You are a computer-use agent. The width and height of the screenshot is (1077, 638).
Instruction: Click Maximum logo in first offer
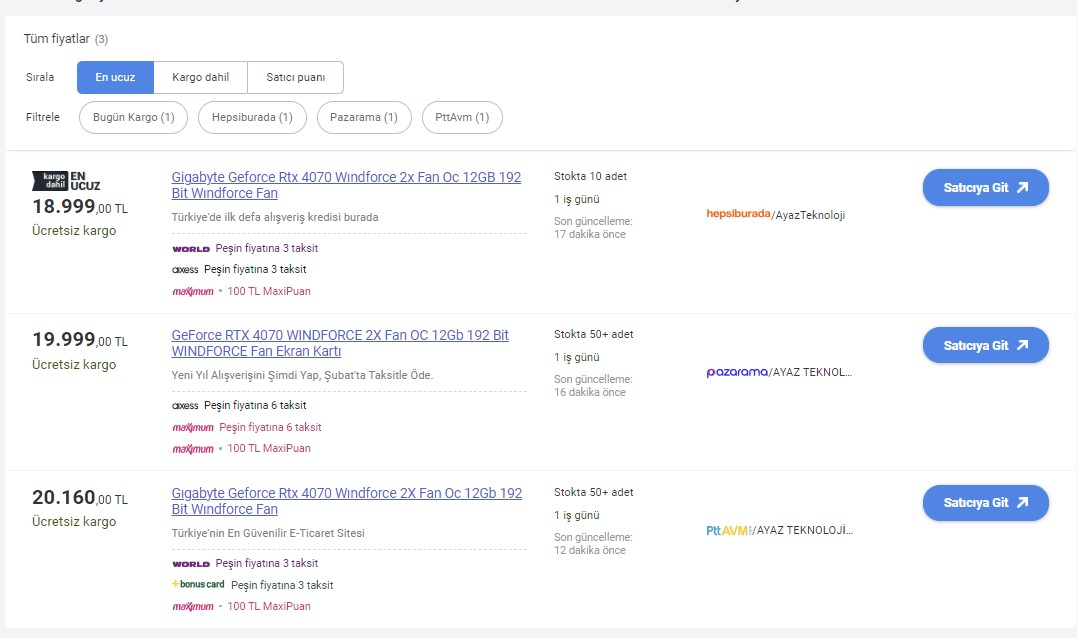tap(192, 291)
